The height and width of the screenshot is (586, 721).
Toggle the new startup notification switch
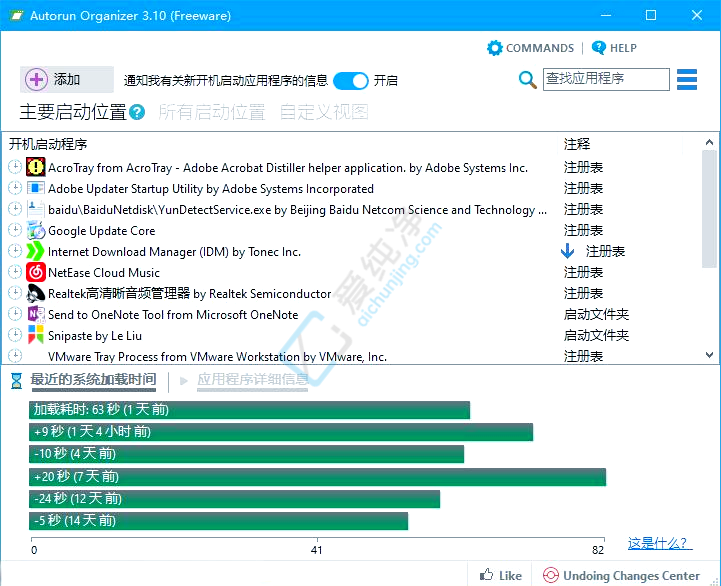point(351,80)
